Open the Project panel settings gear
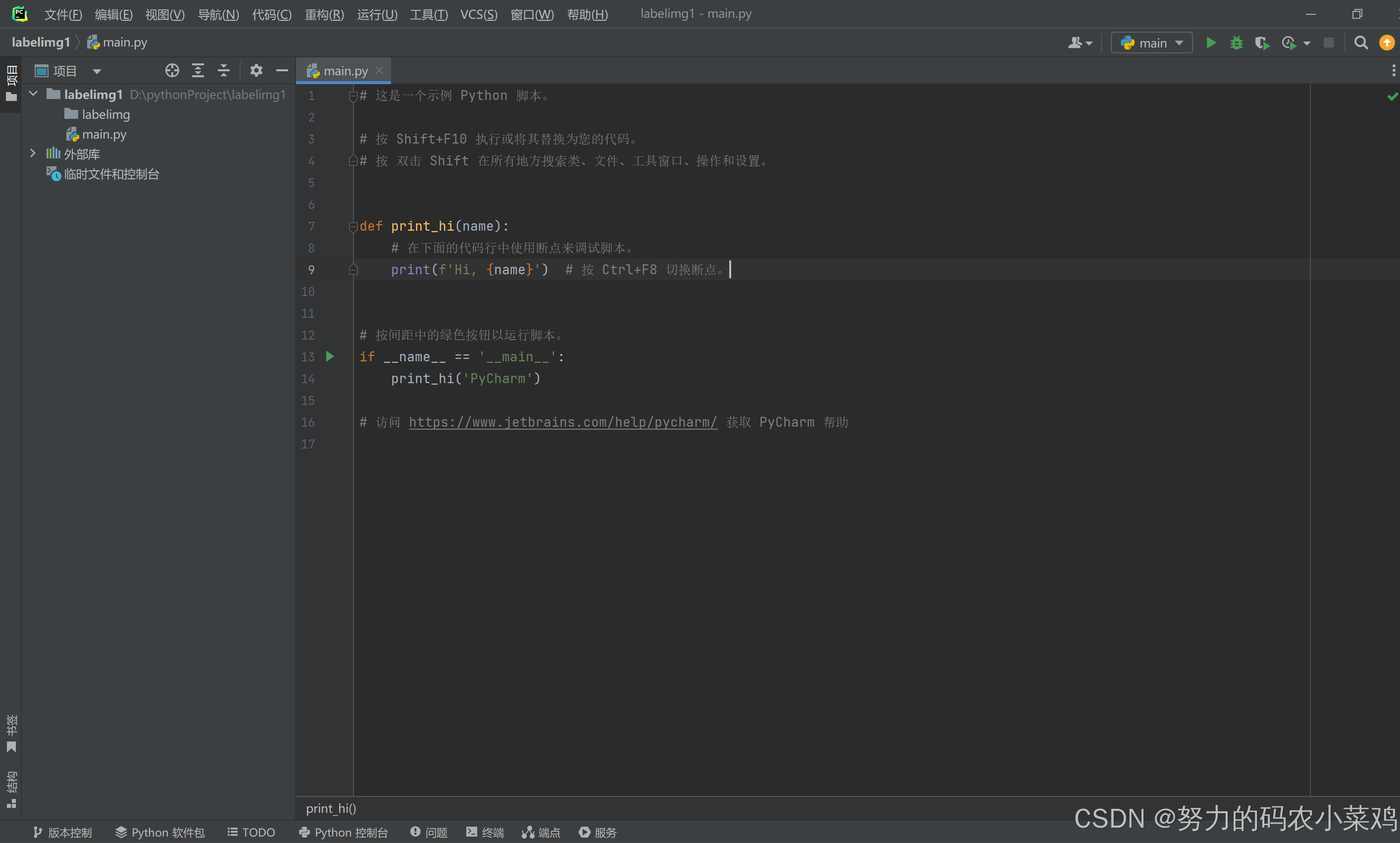The height and width of the screenshot is (843, 1400). point(257,70)
